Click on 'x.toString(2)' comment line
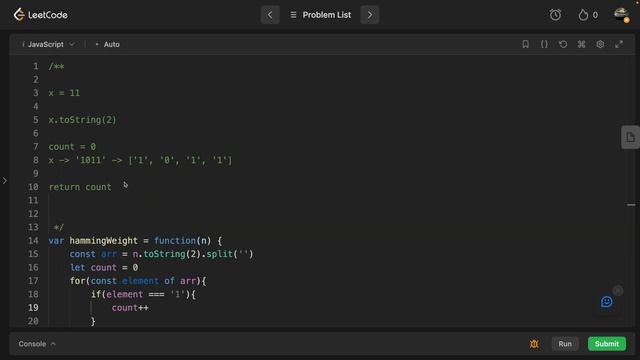The image size is (640, 360). [x=82, y=120]
